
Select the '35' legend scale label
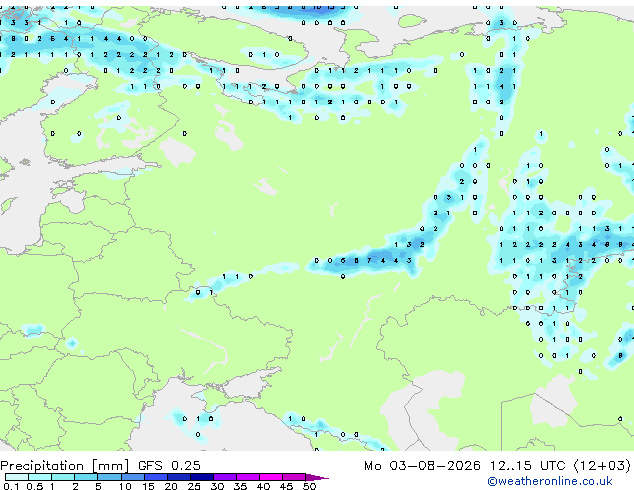[x=240, y=486]
